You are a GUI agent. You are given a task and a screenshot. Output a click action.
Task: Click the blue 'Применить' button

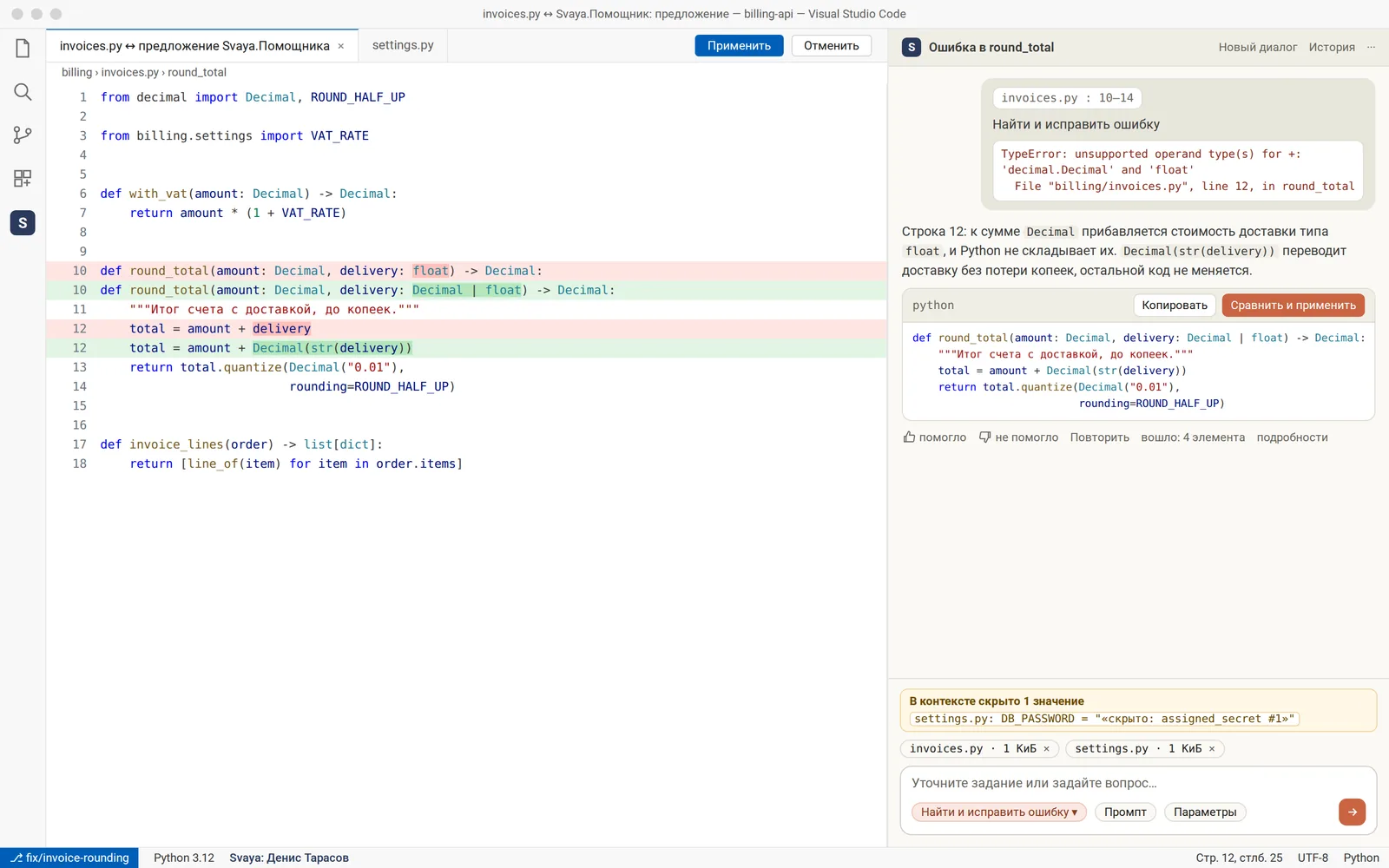click(x=739, y=46)
